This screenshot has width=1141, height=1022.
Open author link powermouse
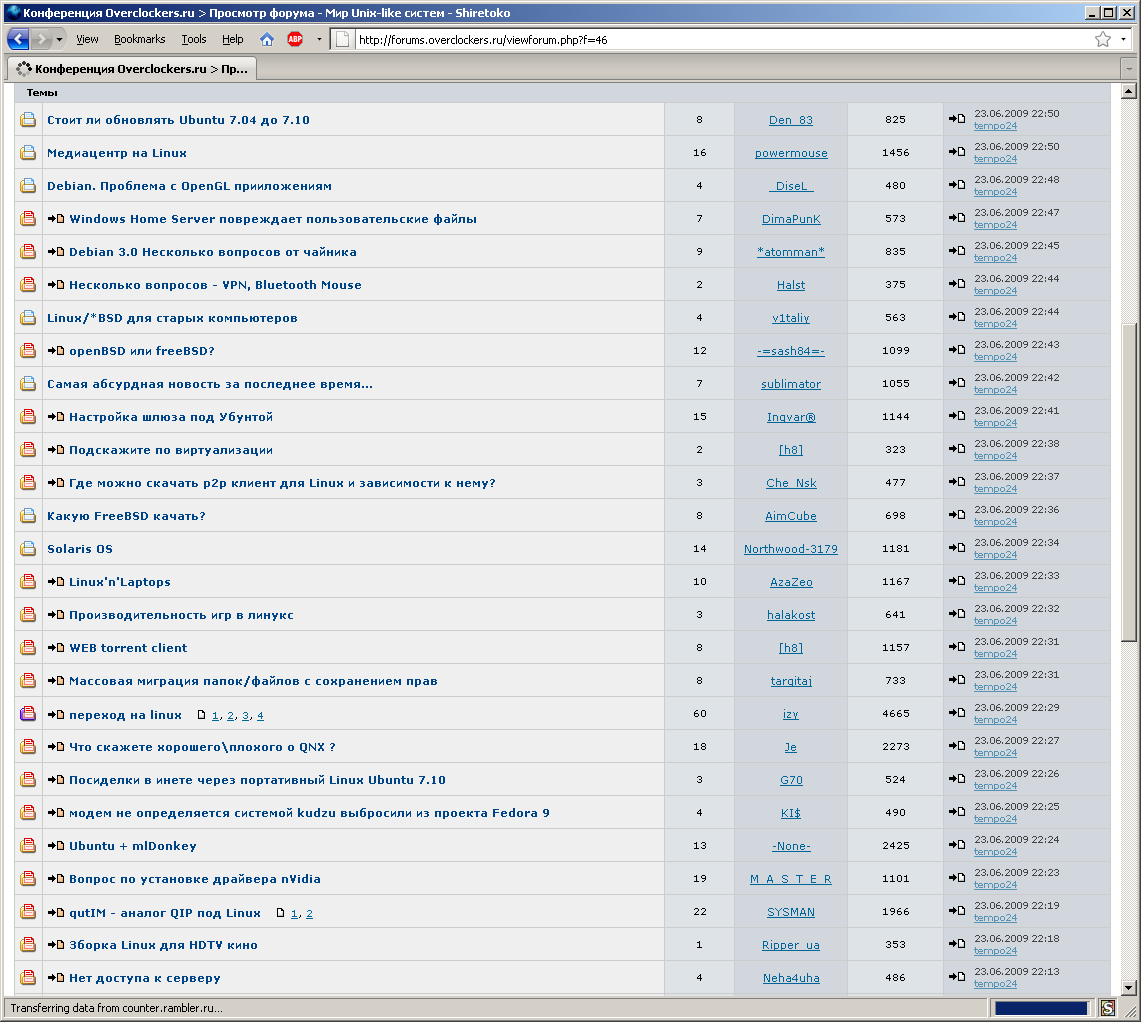791,153
